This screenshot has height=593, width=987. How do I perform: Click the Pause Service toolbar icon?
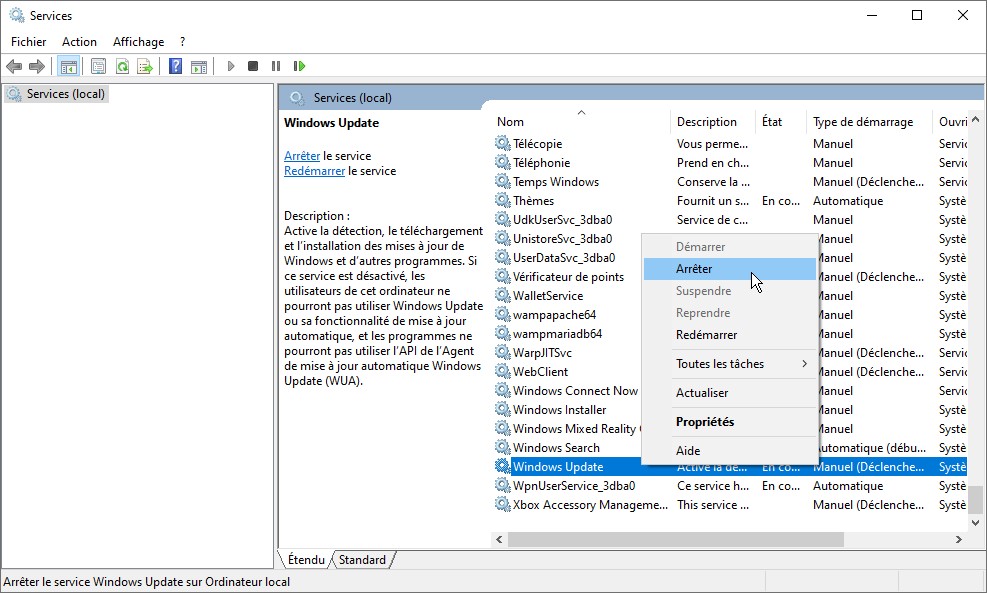276,67
